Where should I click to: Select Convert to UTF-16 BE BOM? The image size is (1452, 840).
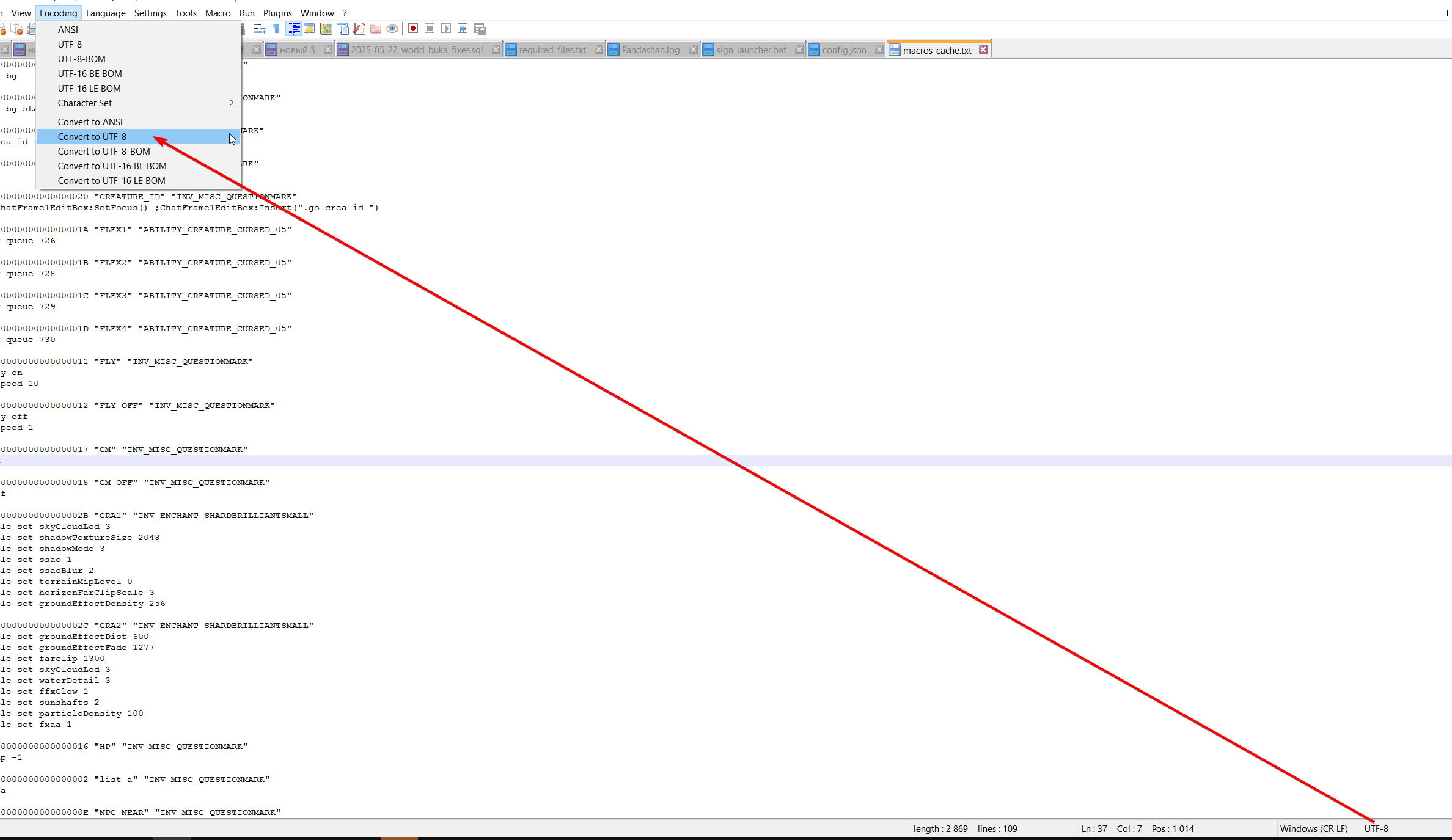[139, 166]
